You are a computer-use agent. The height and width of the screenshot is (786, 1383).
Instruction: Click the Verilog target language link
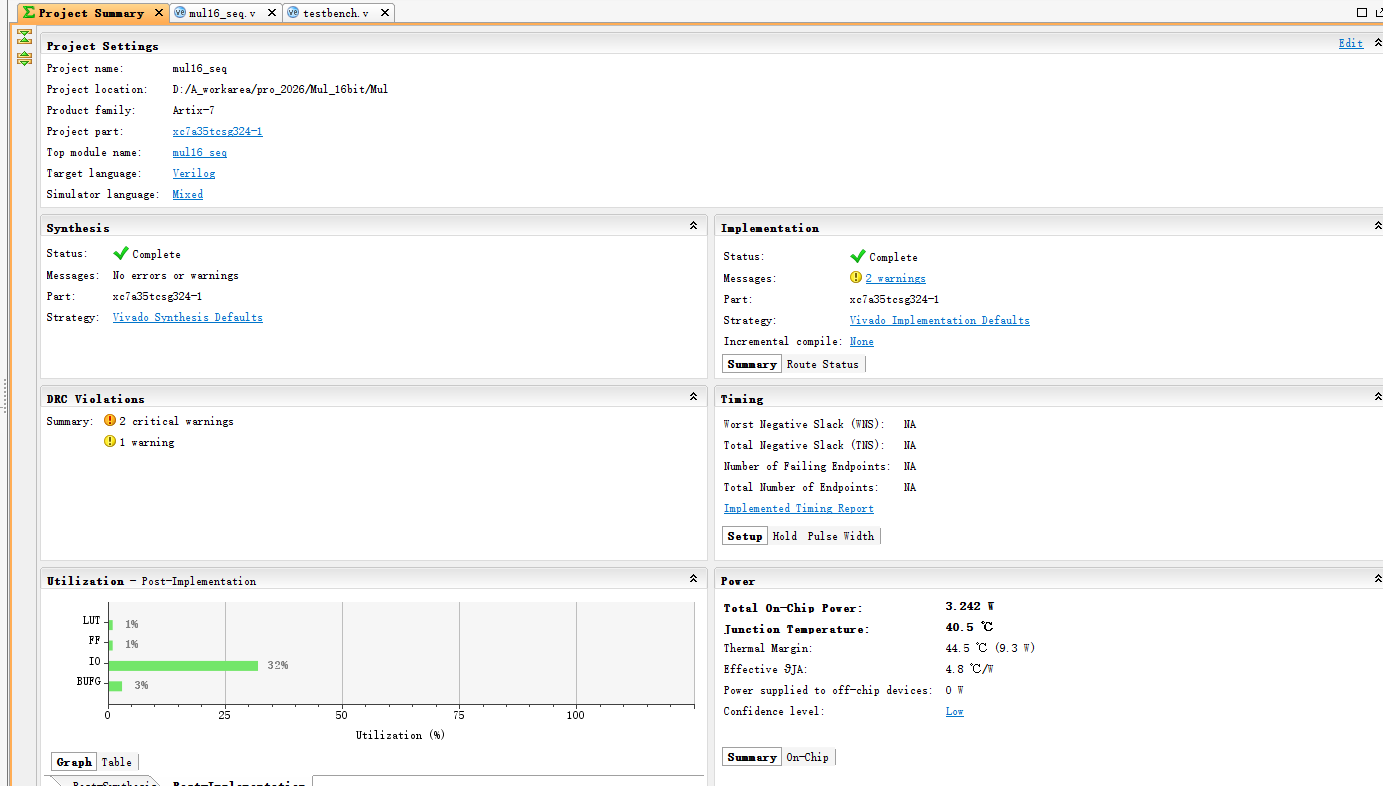tap(194, 173)
